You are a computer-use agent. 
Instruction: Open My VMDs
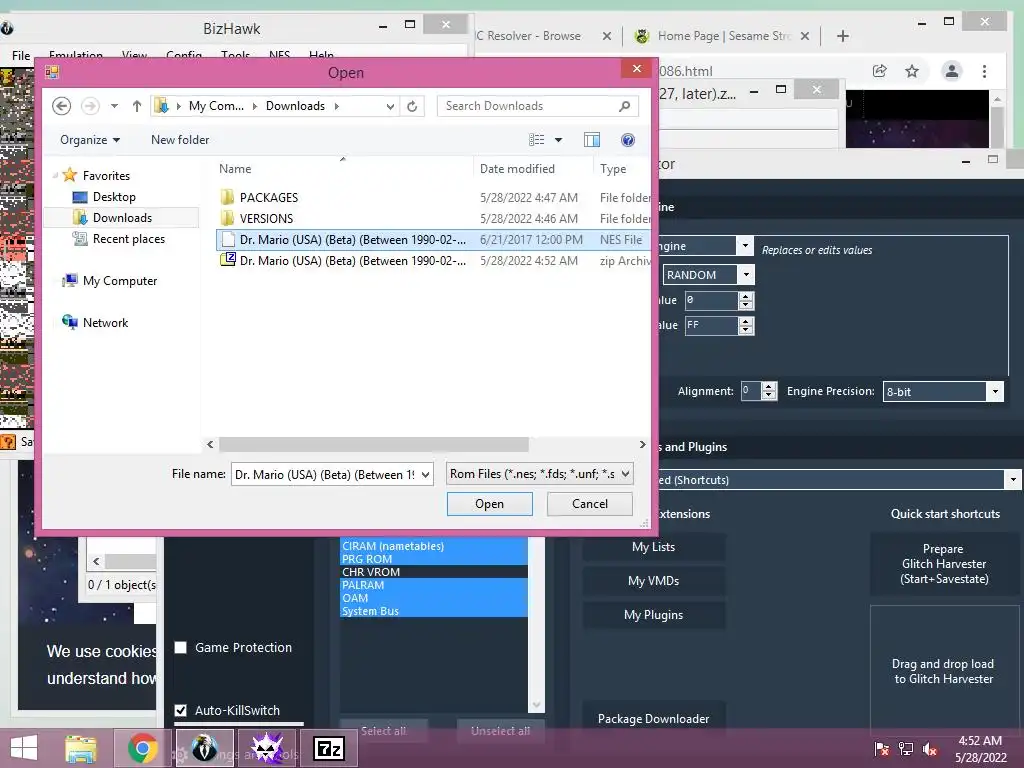[x=654, y=581]
